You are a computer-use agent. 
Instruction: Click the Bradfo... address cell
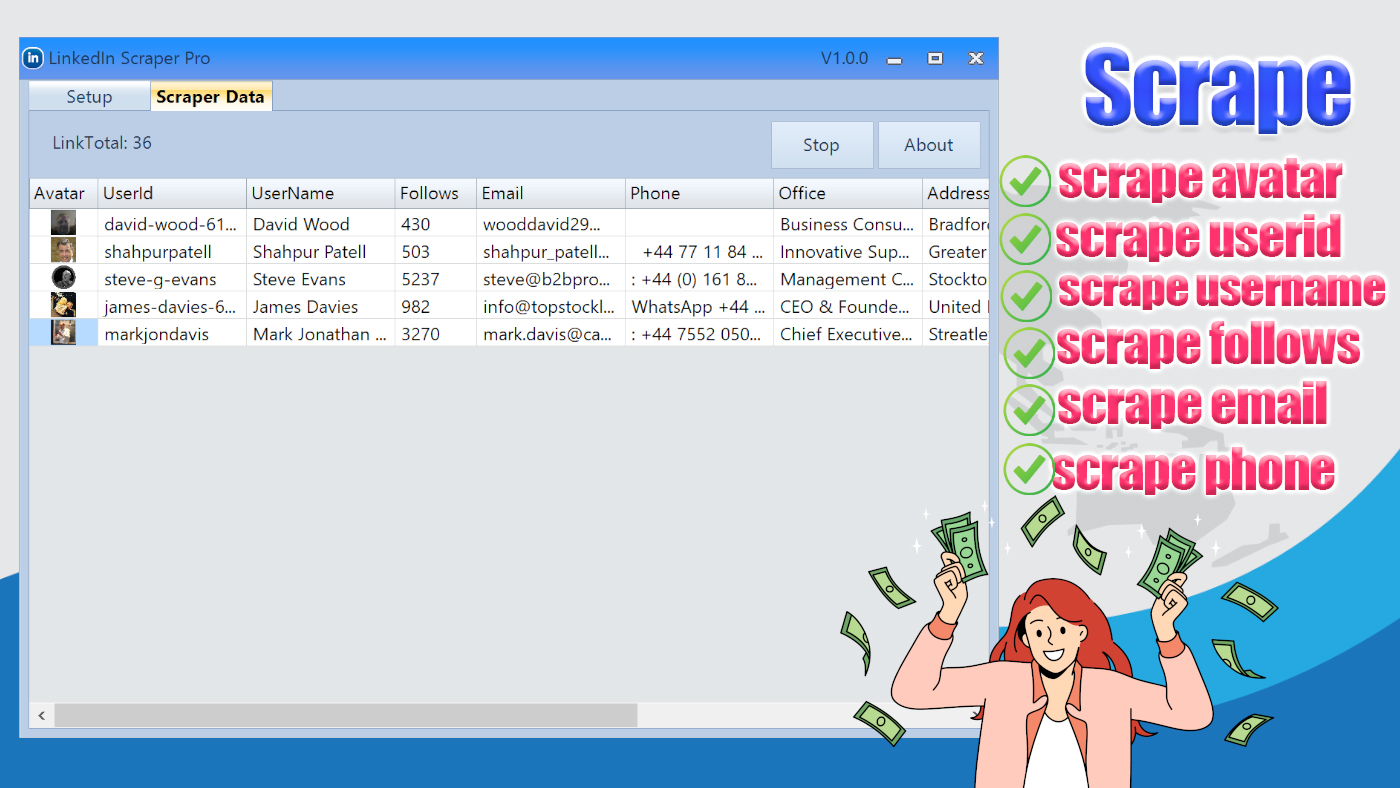click(956, 224)
